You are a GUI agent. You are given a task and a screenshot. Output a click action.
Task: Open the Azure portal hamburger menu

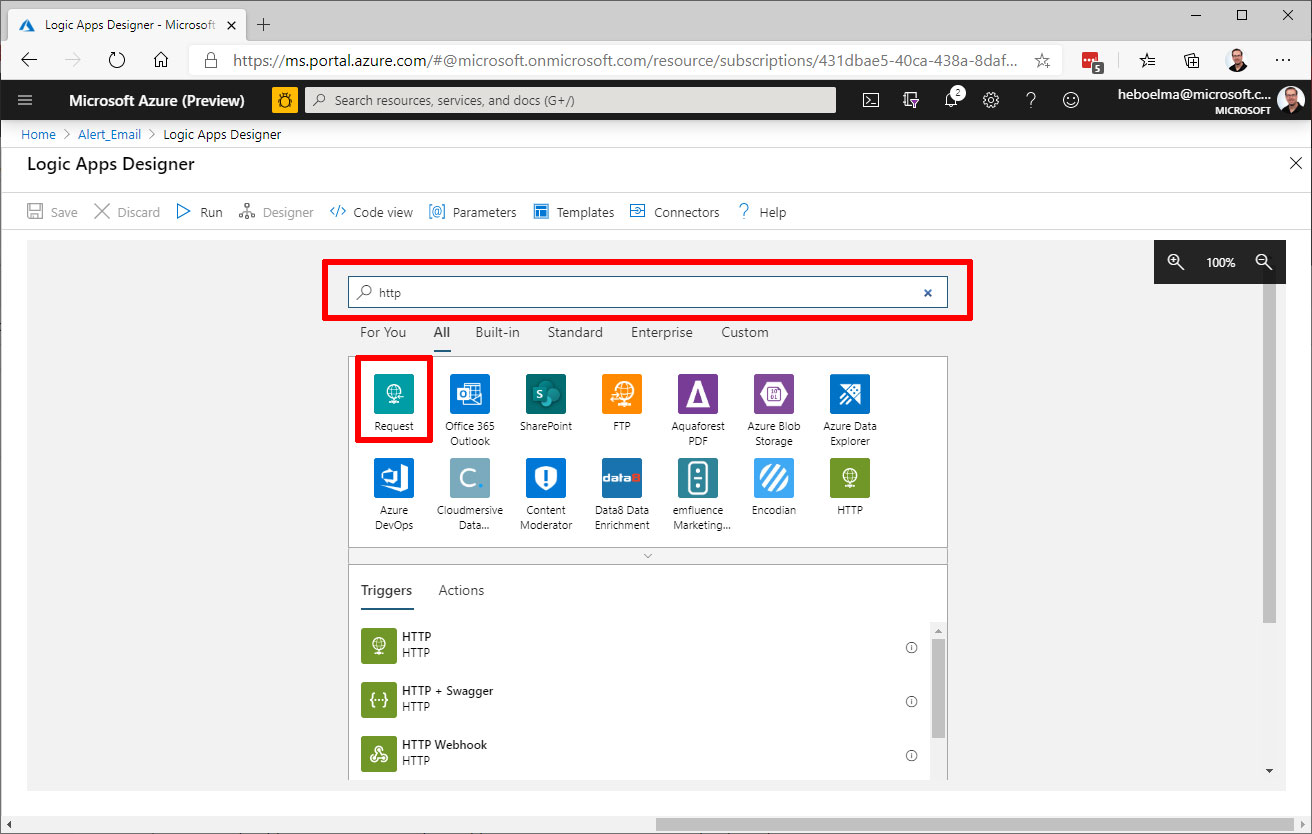click(26, 100)
